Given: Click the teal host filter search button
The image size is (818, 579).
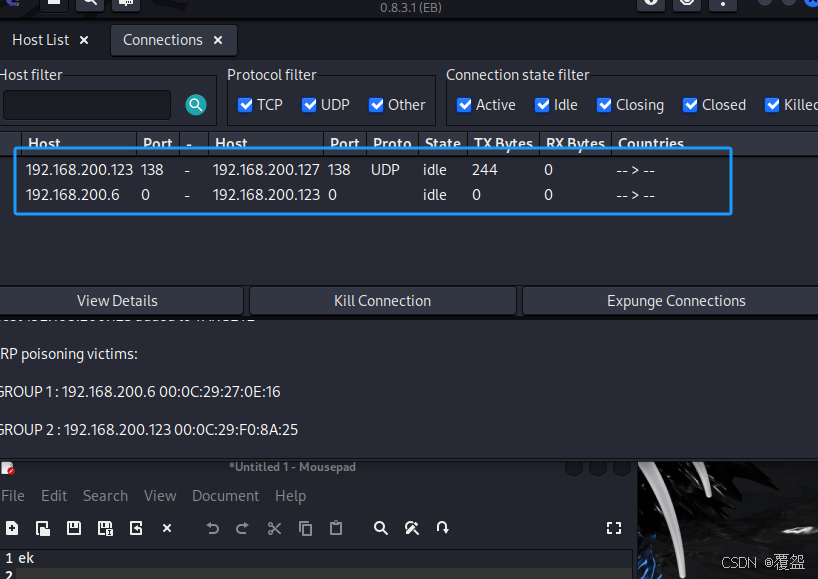Looking at the screenshot, I should point(196,105).
